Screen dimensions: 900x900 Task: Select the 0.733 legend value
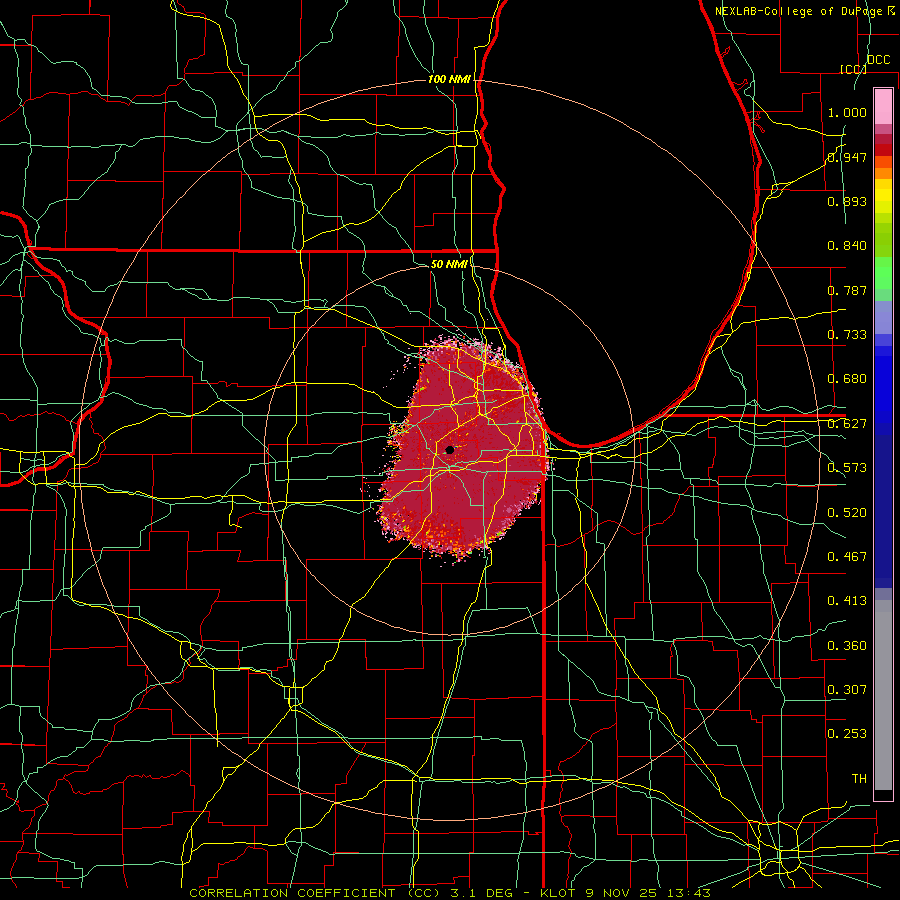(x=847, y=335)
